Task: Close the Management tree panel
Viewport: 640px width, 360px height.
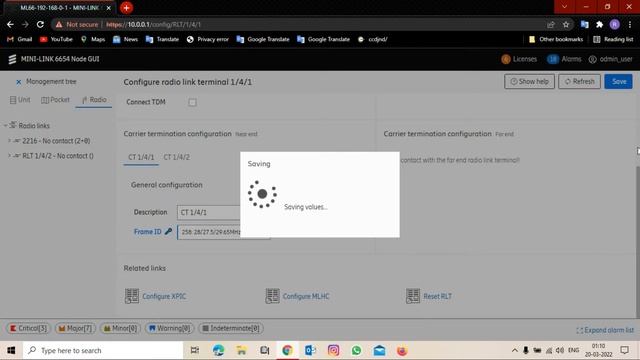Action: point(18,82)
